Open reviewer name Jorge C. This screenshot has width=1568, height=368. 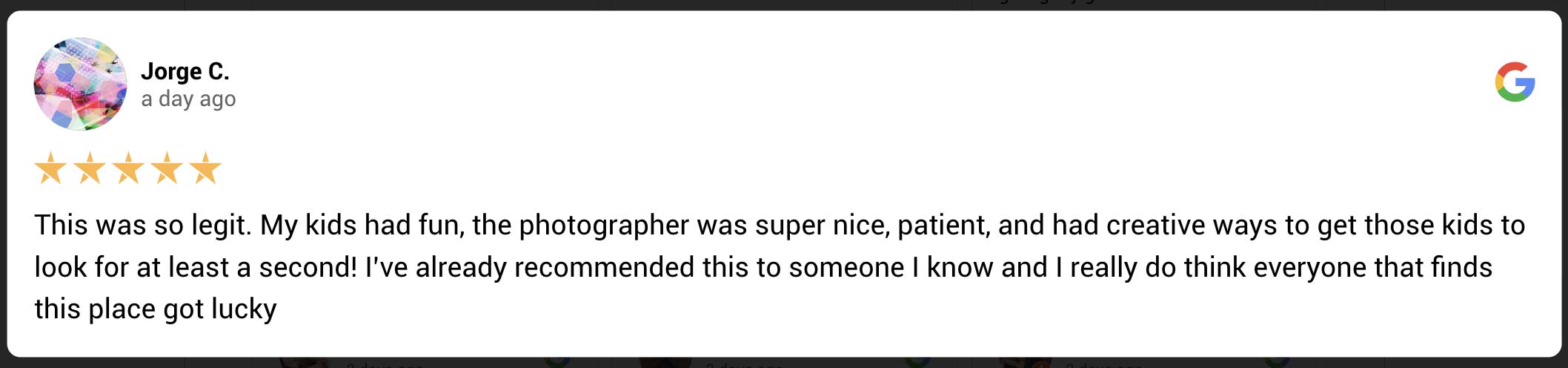[x=185, y=71]
